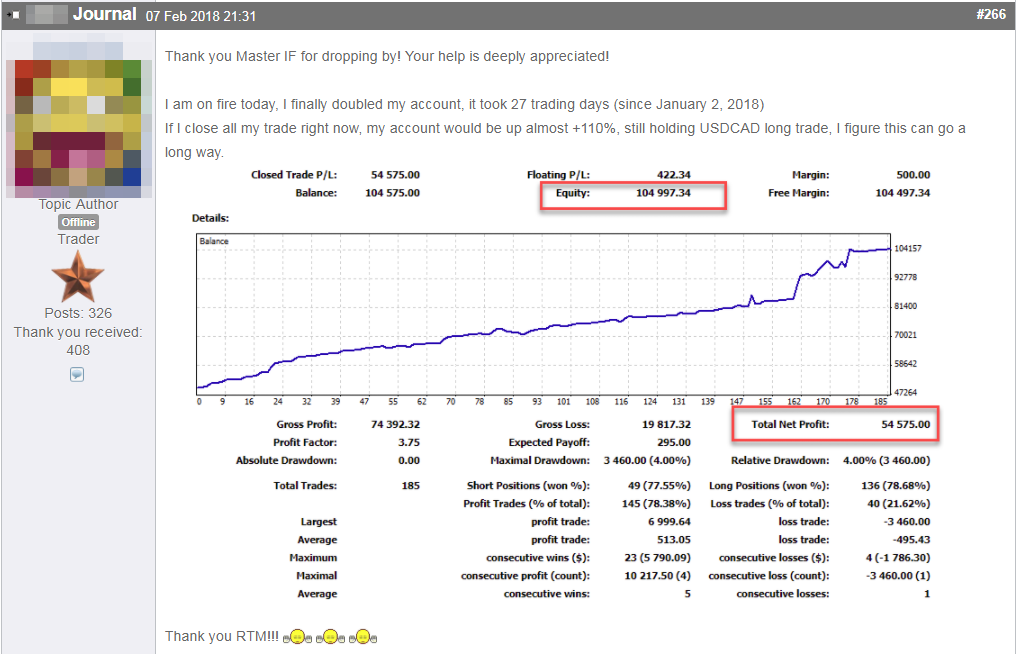Click the Absolute Drawdown value 0.00

(x=409, y=461)
